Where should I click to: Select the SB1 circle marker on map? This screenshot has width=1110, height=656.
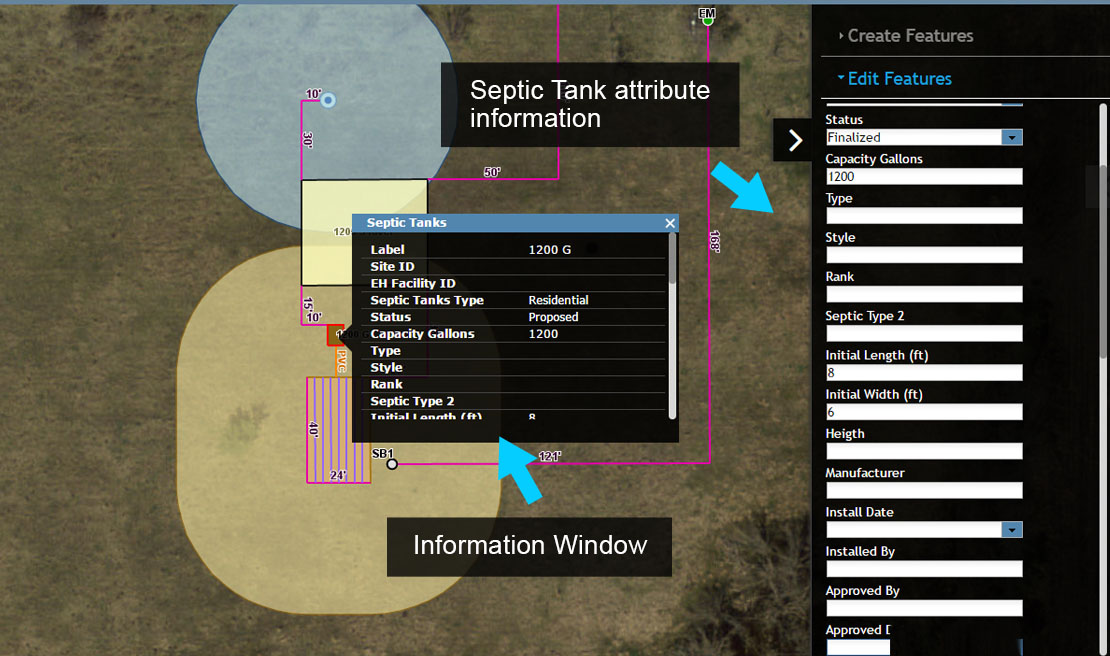coord(392,464)
